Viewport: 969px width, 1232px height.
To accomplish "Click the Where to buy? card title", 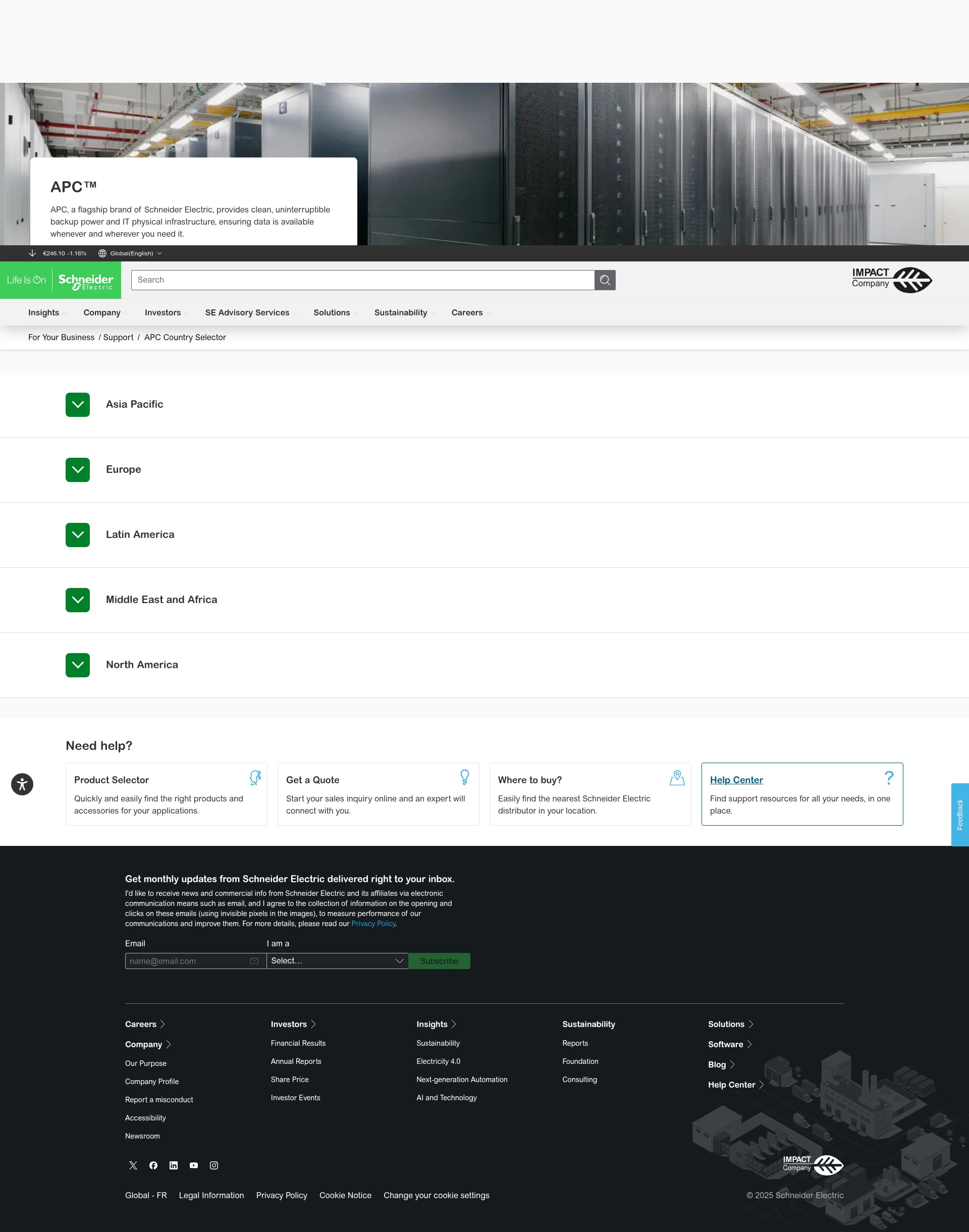I will pyautogui.click(x=530, y=780).
